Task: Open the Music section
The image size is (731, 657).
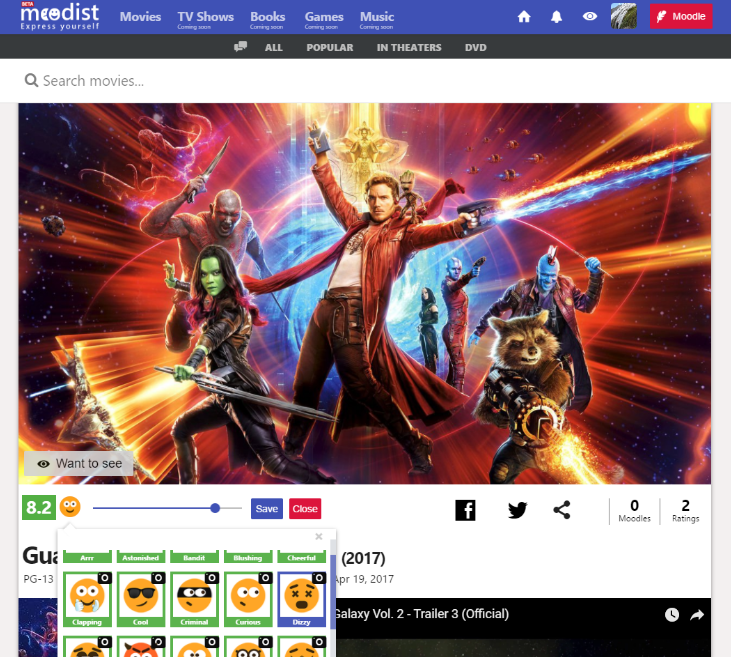Action: [x=377, y=17]
